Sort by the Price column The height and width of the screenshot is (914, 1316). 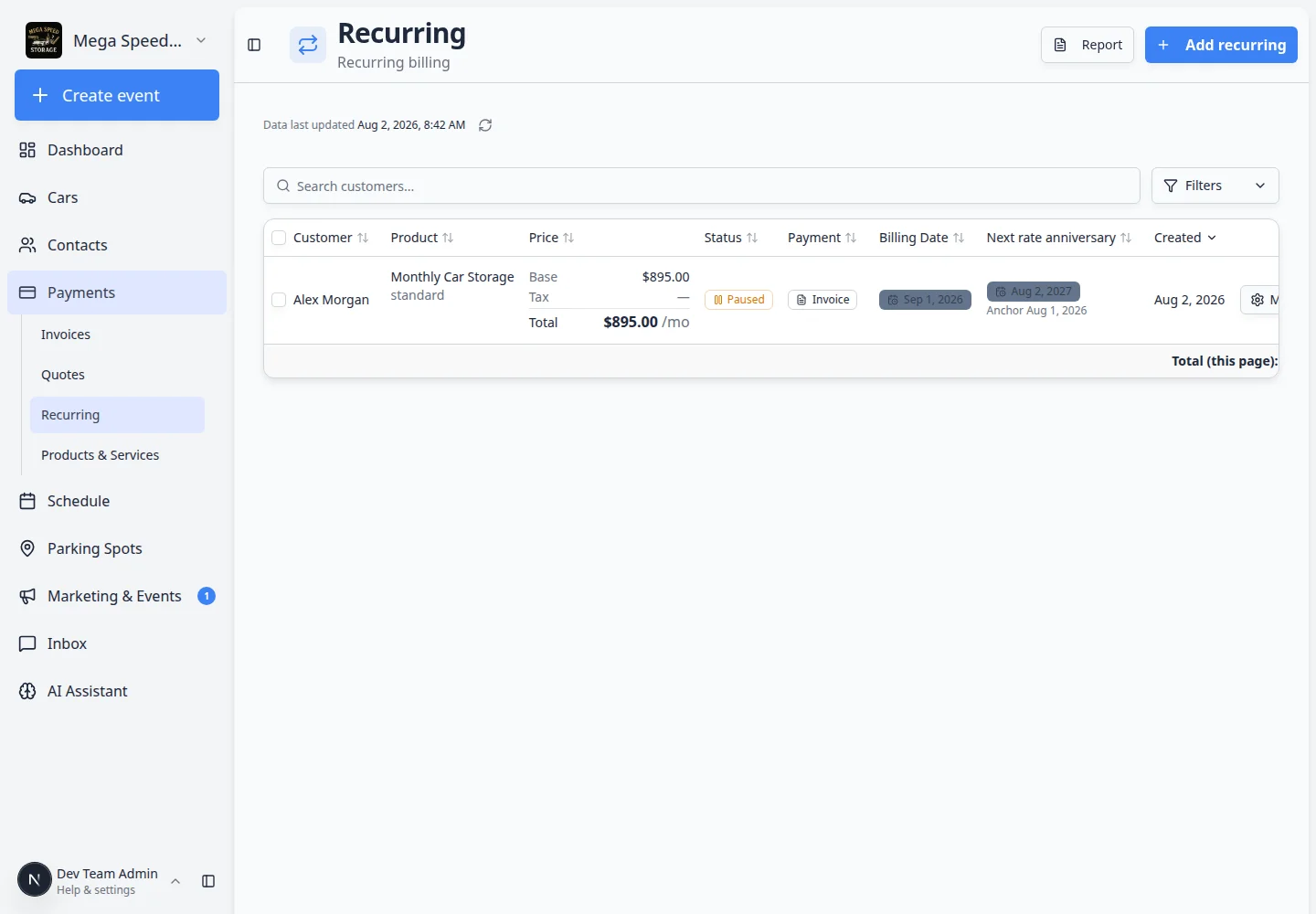tap(552, 238)
